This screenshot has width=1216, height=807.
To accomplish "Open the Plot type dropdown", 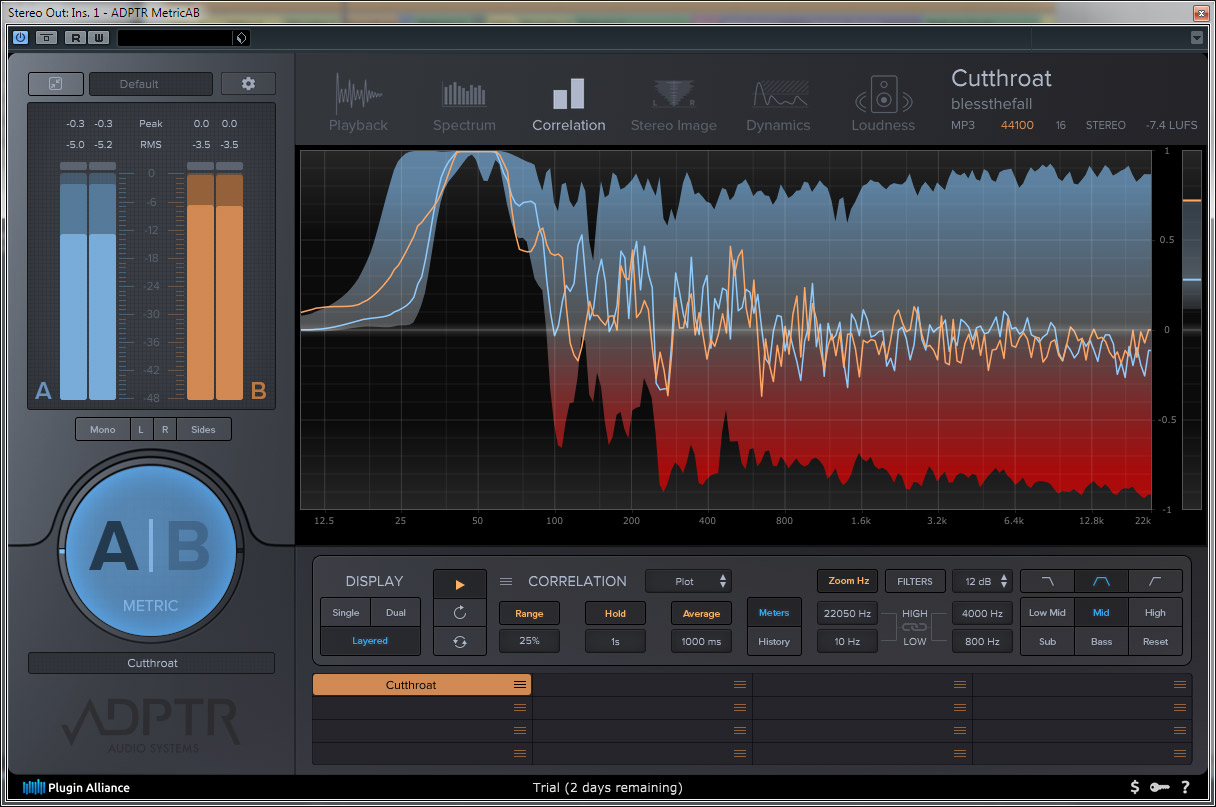I will [x=688, y=581].
